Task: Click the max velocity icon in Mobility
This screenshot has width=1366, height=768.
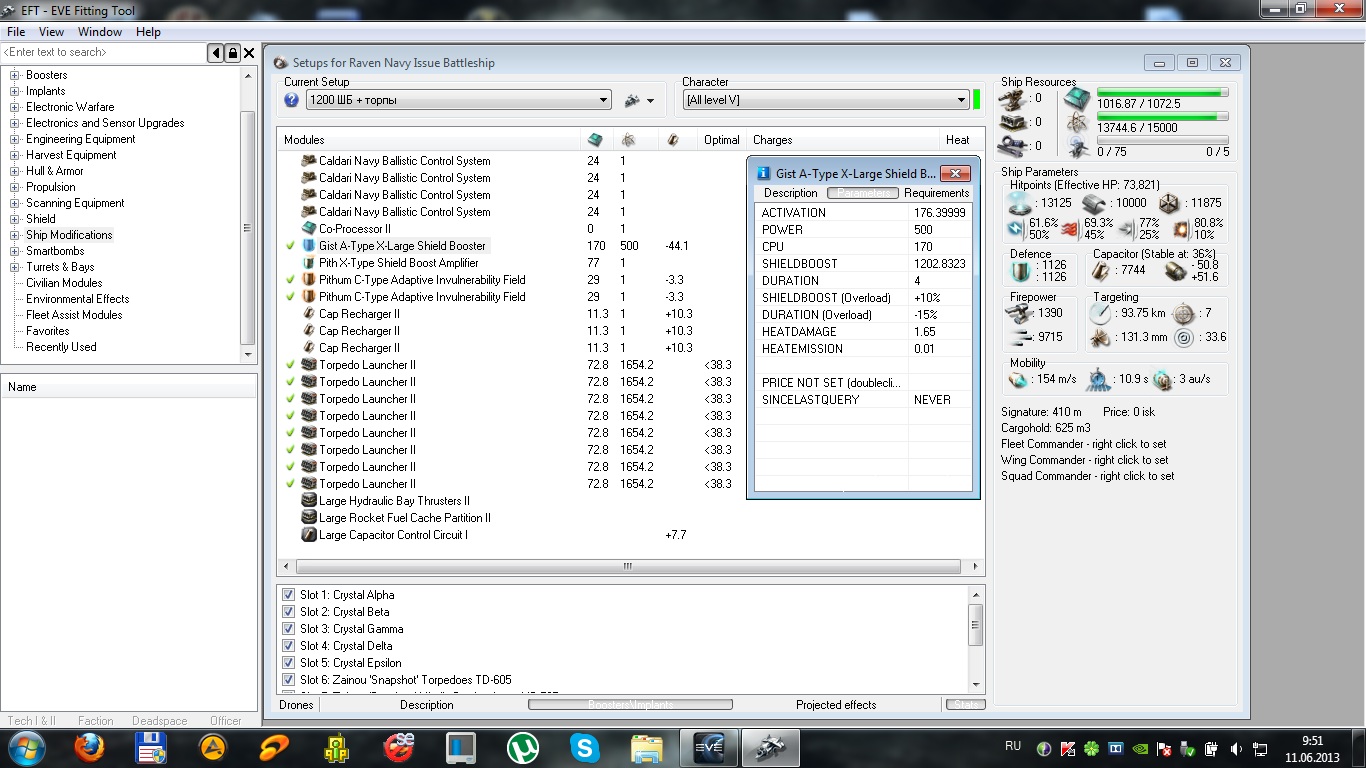Action: (1018, 380)
